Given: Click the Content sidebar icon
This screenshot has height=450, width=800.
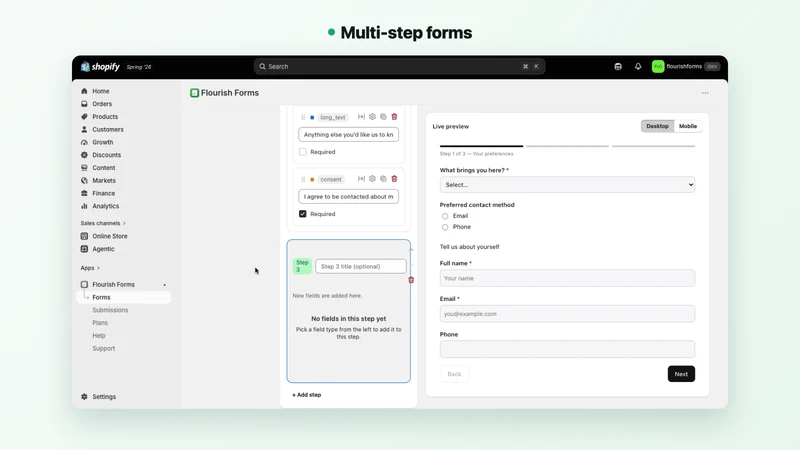Looking at the screenshot, I should pos(84,167).
